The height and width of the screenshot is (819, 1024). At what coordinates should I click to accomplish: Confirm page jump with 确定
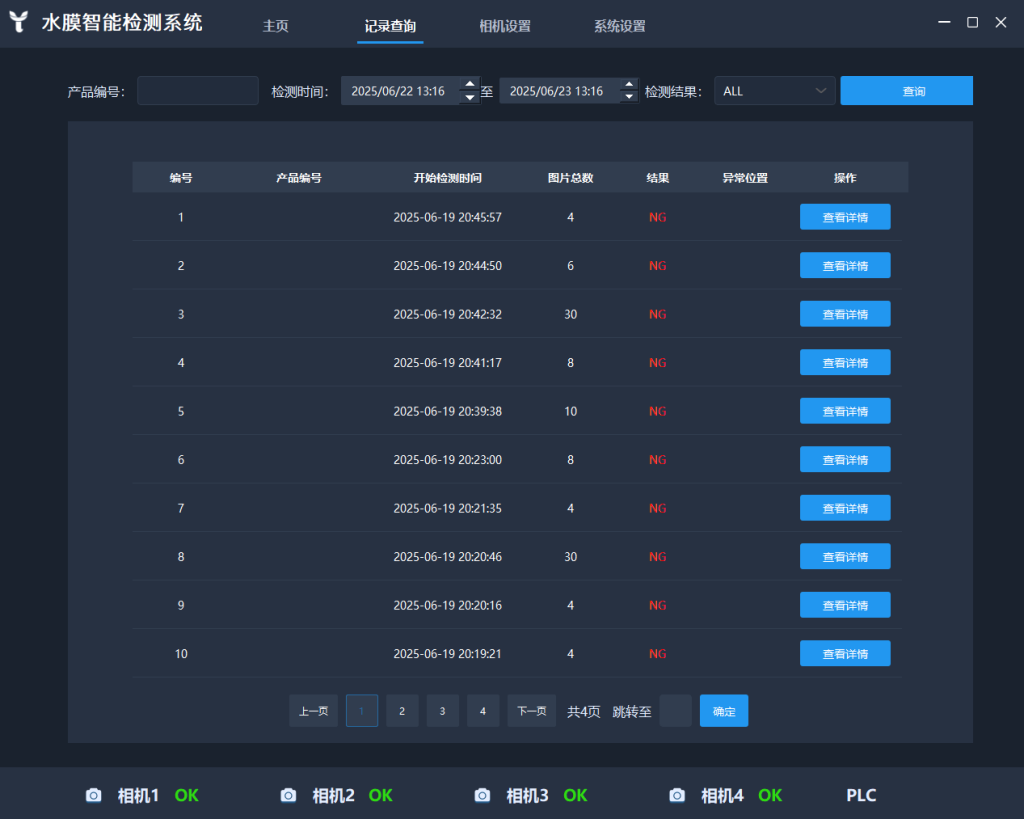(x=724, y=711)
